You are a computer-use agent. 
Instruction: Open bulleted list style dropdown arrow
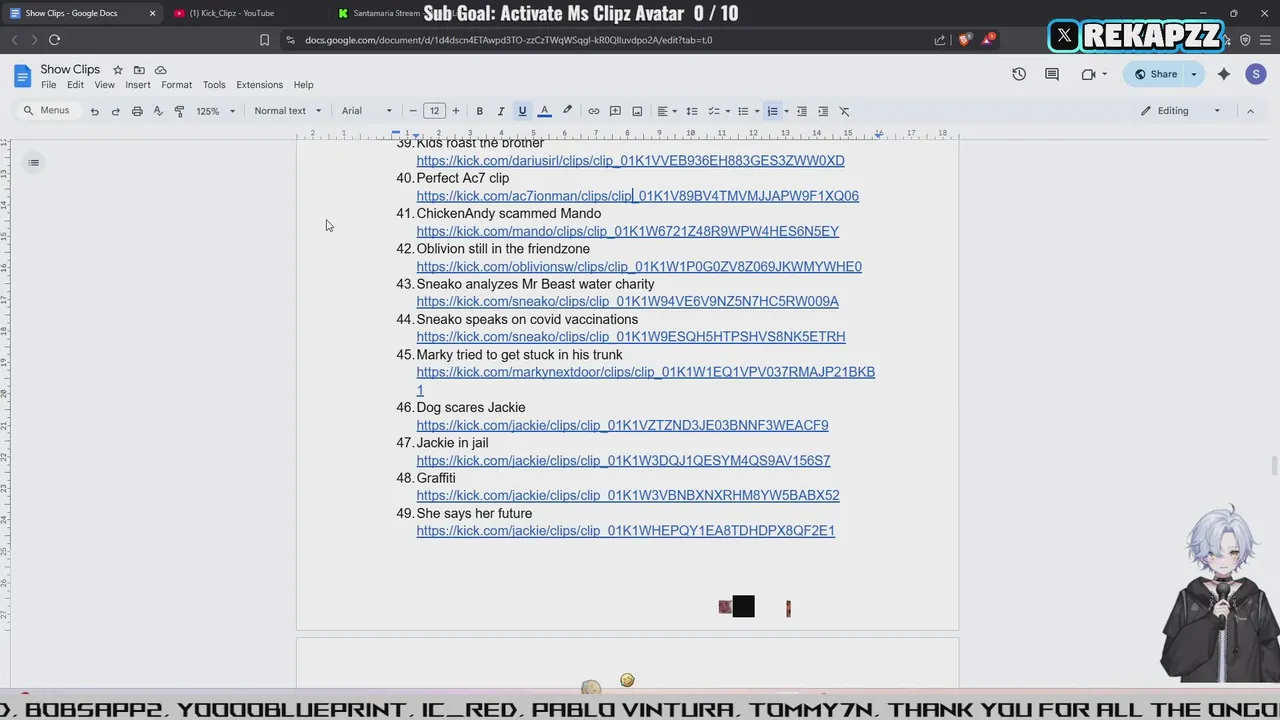pyautogui.click(x=756, y=111)
